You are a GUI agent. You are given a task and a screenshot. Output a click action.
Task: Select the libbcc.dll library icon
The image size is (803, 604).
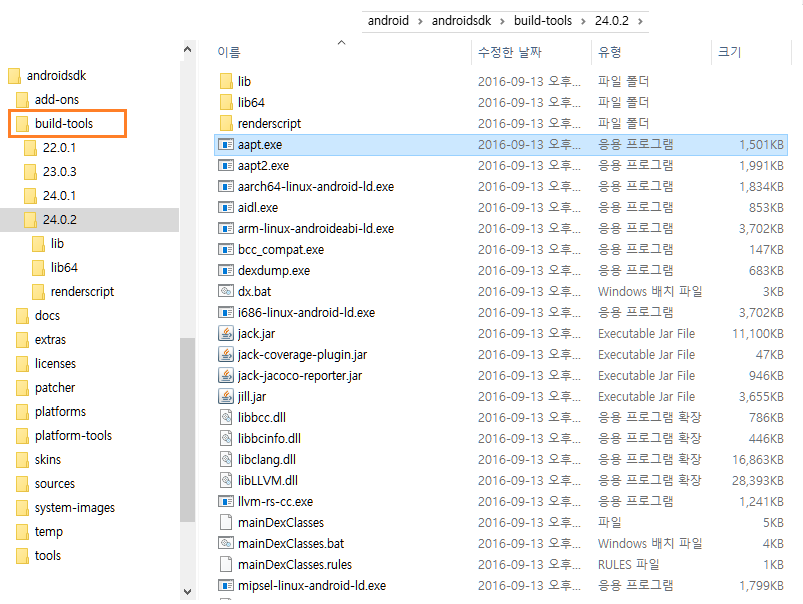tap(227, 417)
